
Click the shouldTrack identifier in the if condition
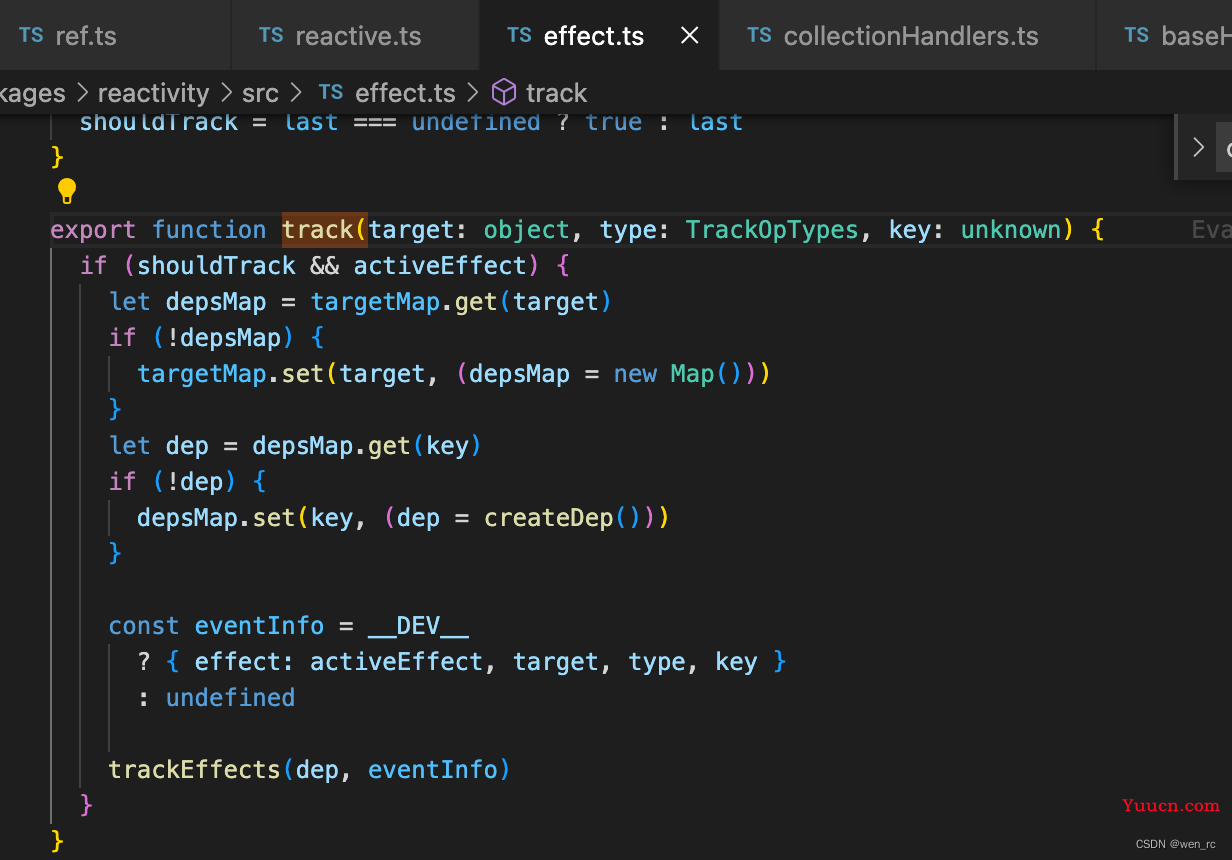[x=217, y=266]
